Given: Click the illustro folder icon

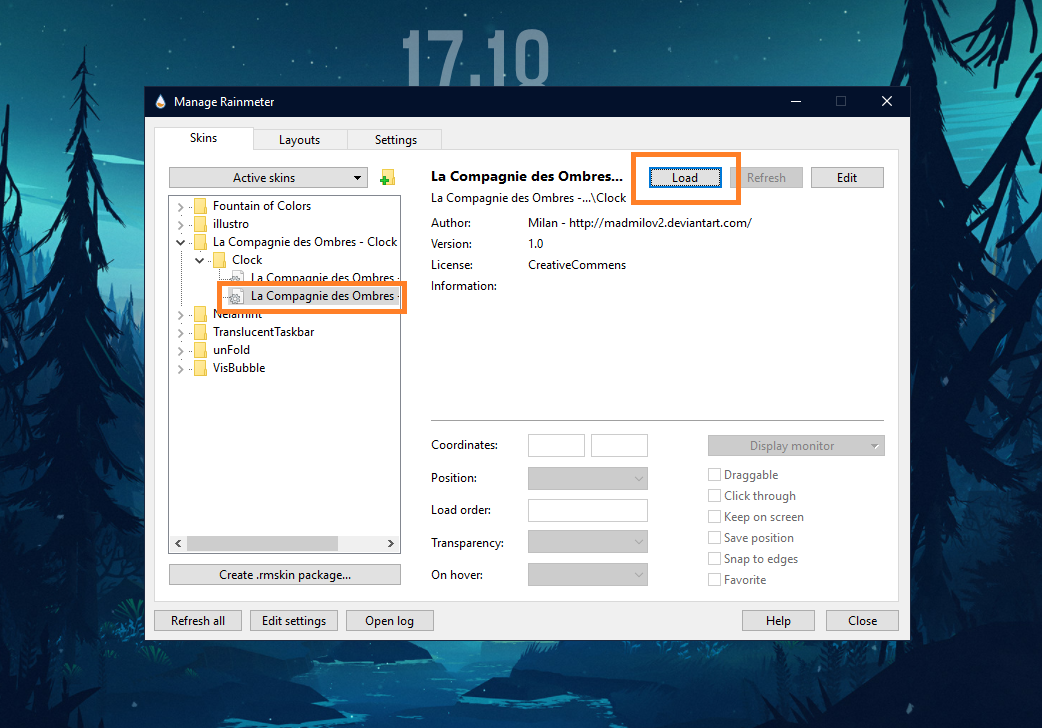Looking at the screenshot, I should [x=200, y=224].
